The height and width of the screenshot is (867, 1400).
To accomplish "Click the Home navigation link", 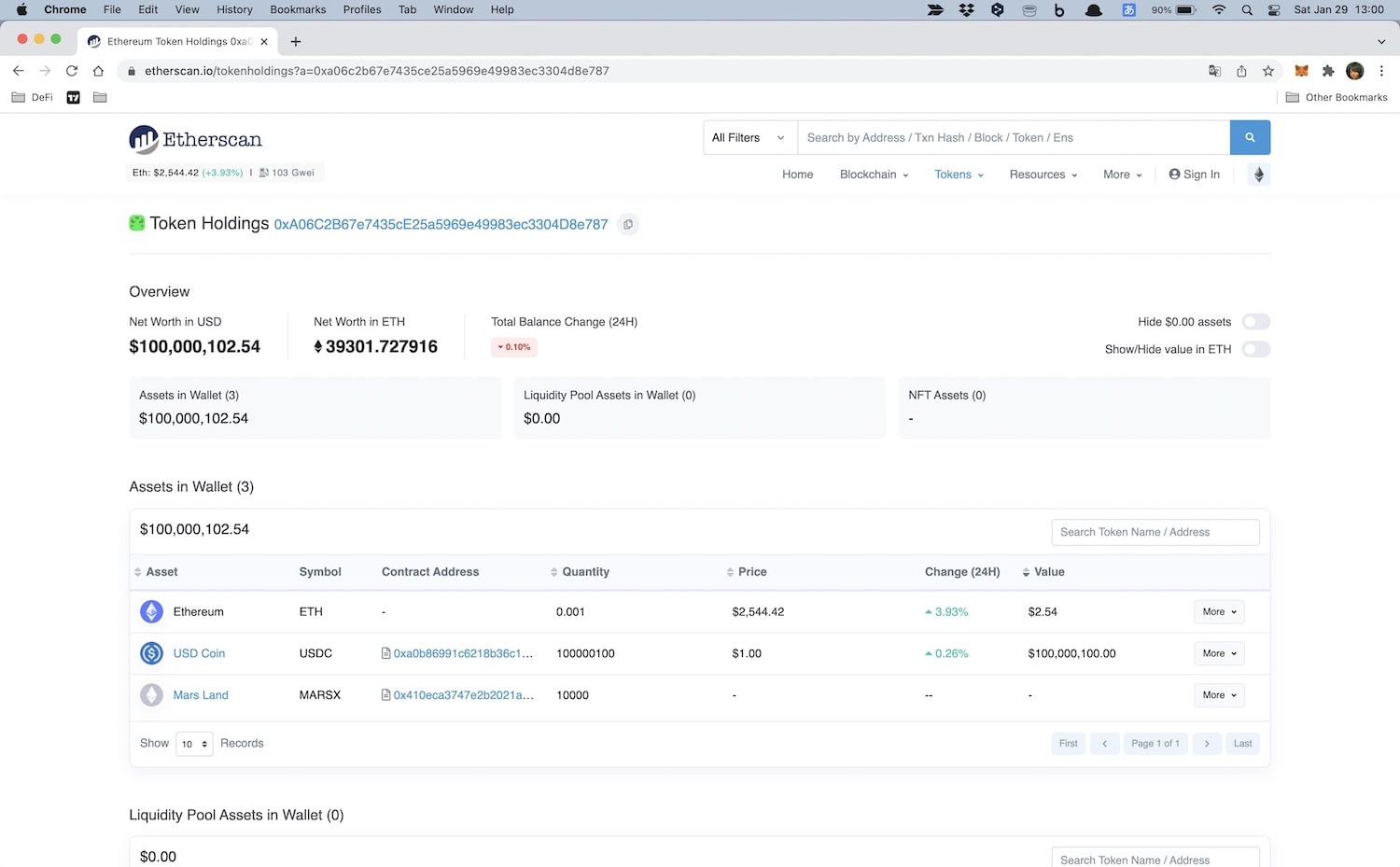I will (797, 175).
